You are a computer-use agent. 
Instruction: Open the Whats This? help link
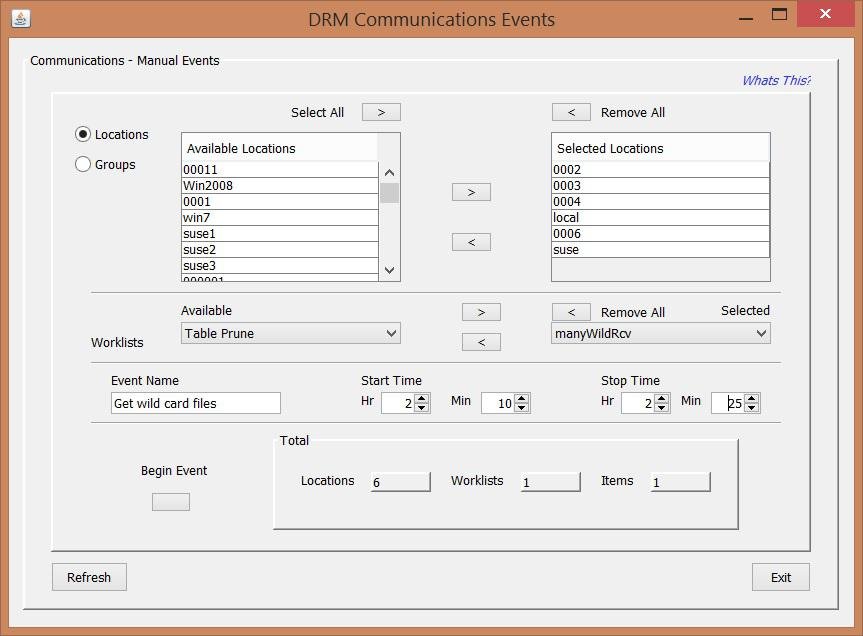pos(775,81)
